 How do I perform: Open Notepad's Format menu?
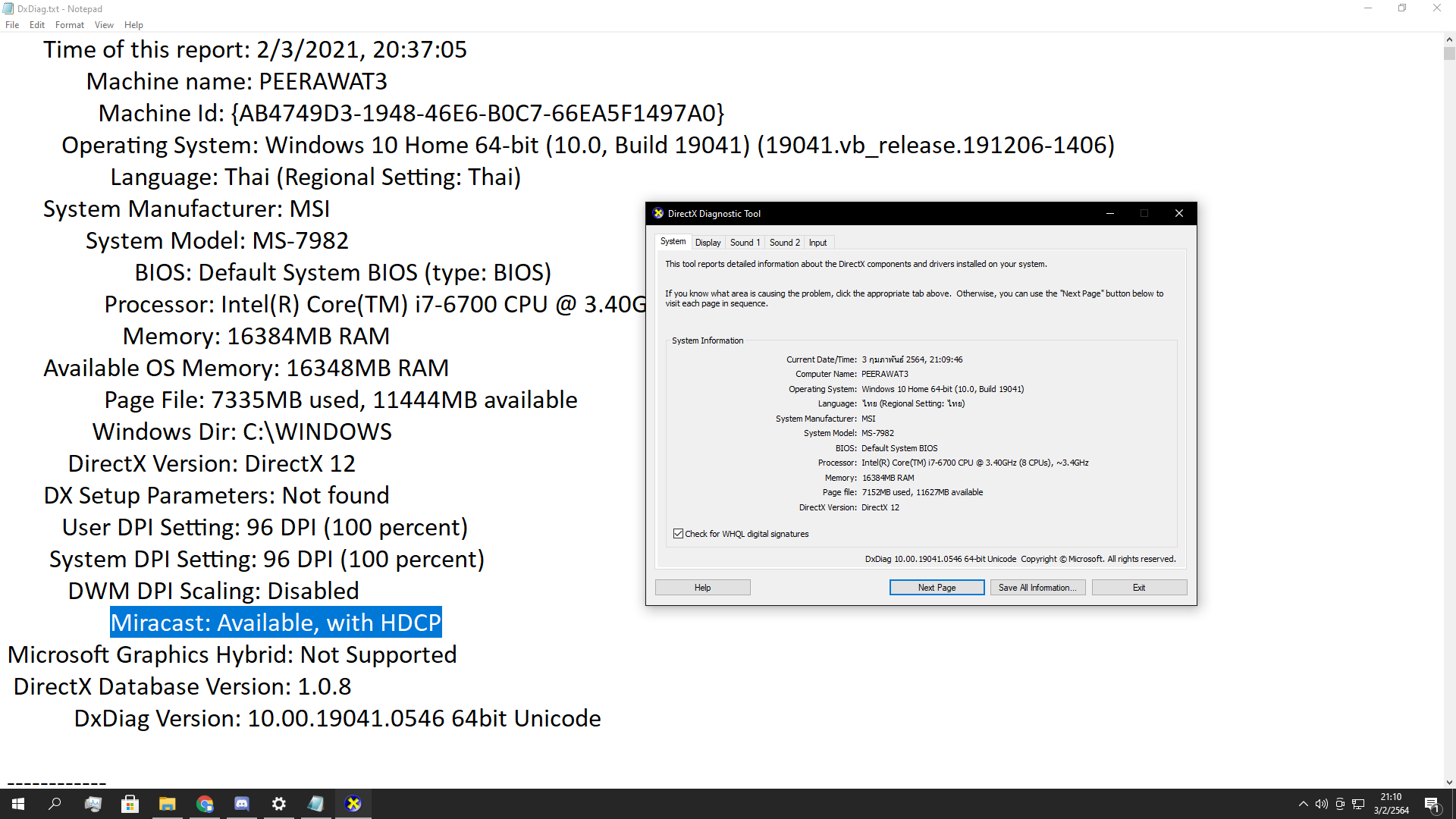tap(69, 25)
